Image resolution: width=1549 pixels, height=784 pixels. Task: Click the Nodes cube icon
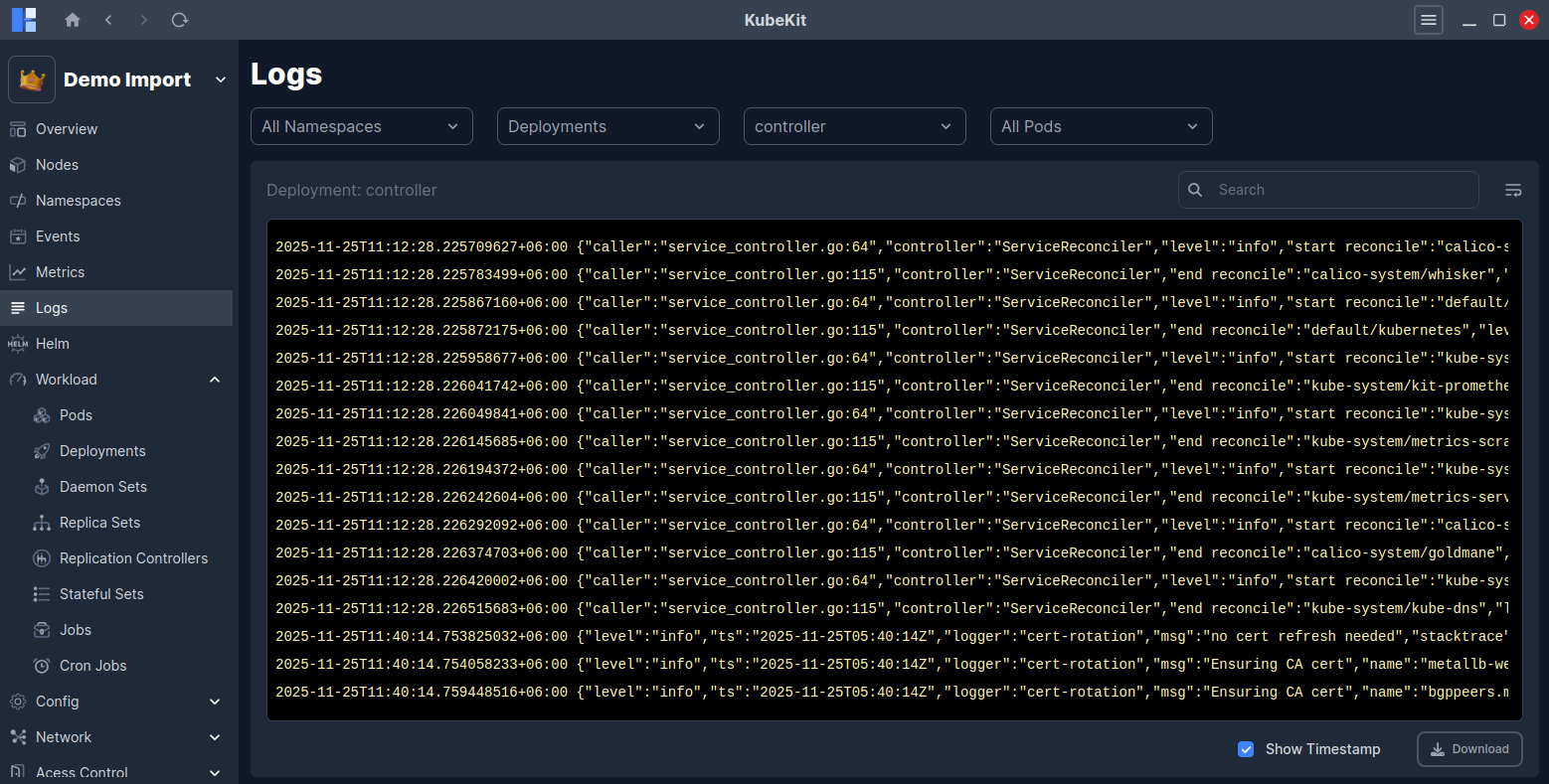[18, 165]
